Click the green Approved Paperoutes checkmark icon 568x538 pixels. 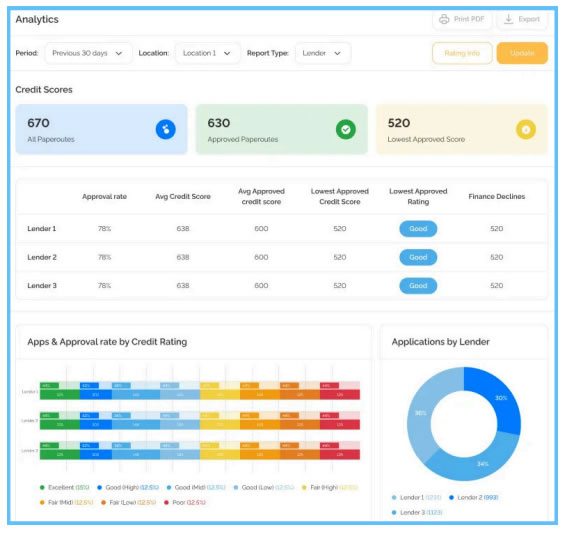click(346, 129)
